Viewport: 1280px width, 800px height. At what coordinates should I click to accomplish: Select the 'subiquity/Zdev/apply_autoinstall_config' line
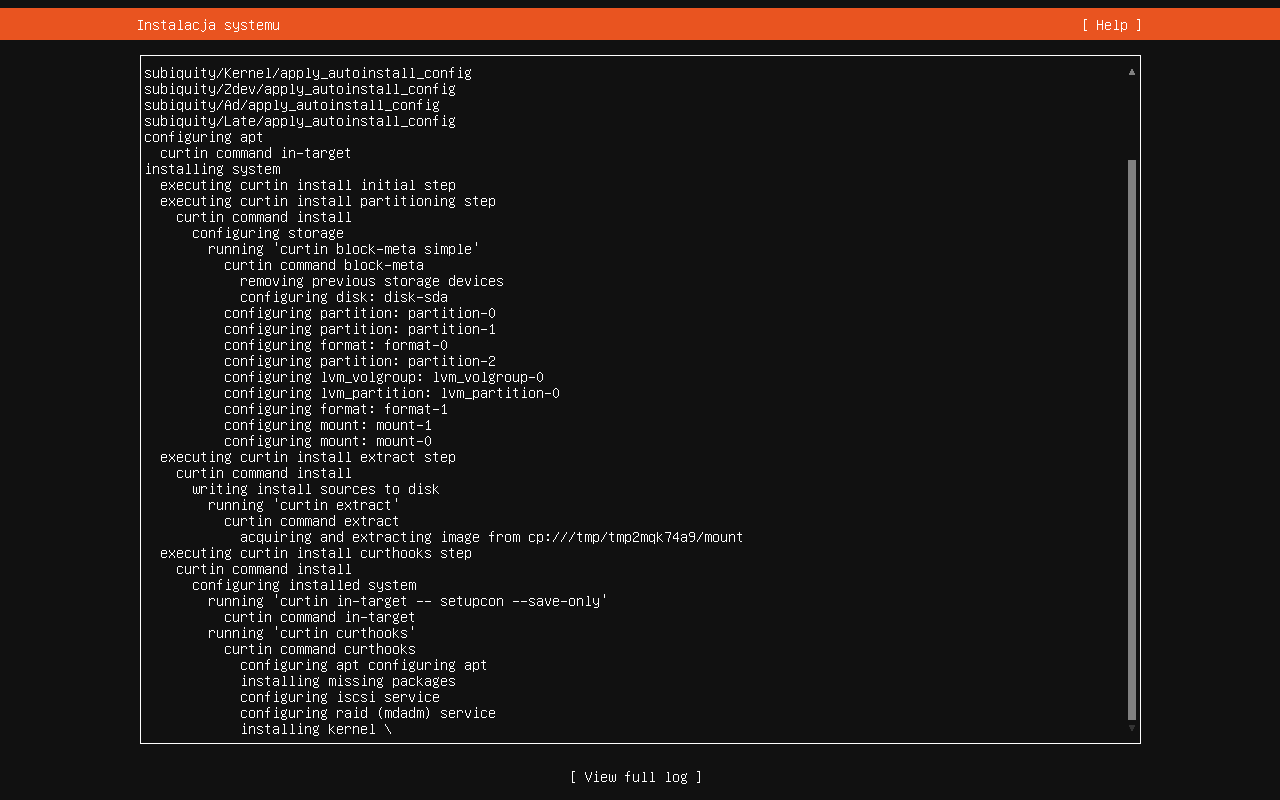300,89
